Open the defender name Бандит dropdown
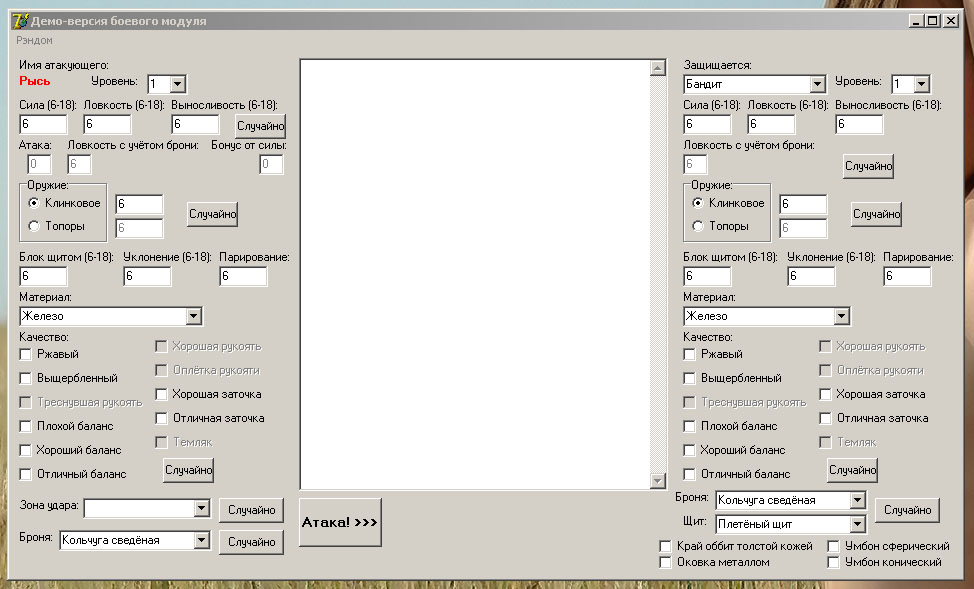974x589 pixels. [817, 84]
